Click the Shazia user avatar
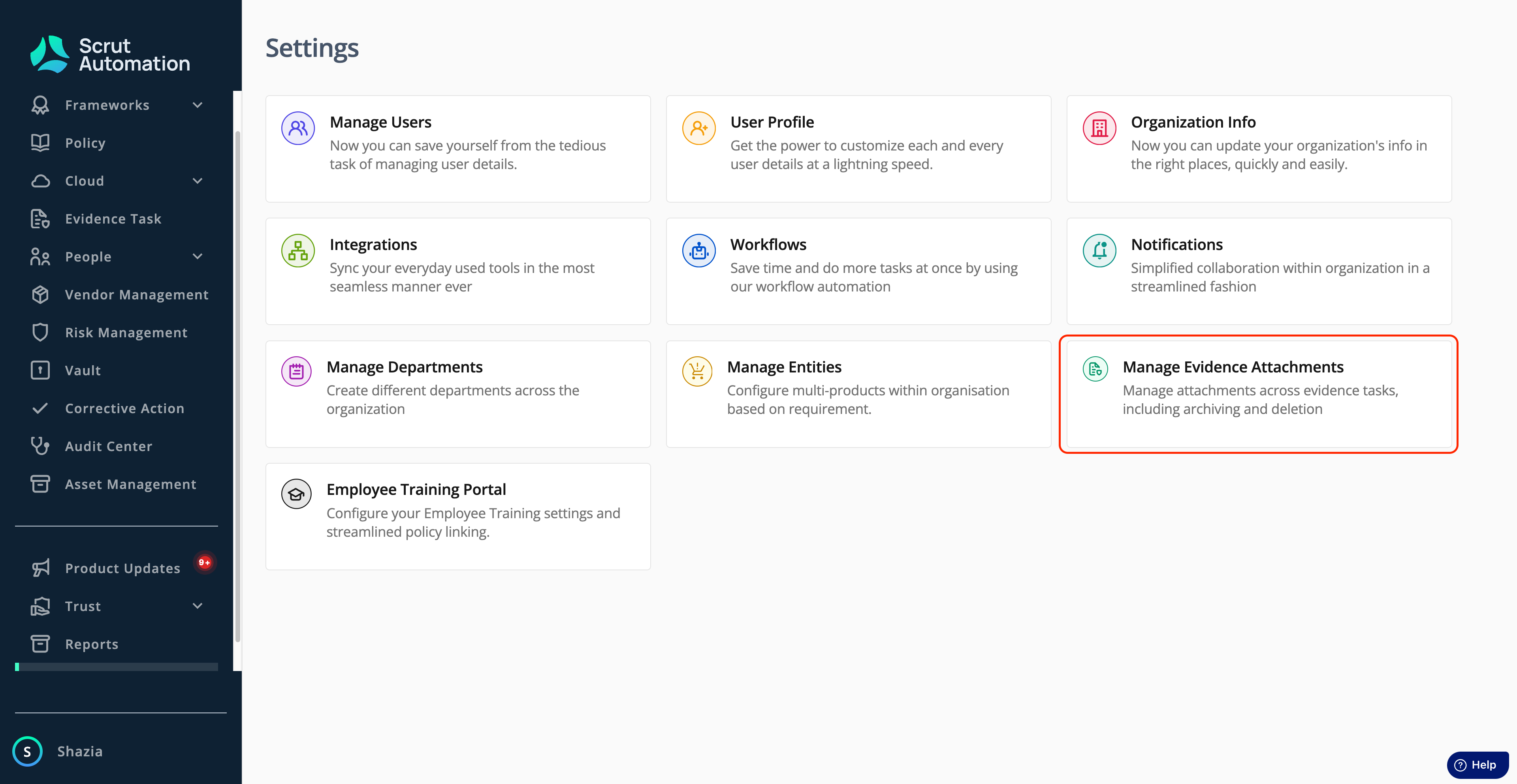Image resolution: width=1517 pixels, height=784 pixels. (x=27, y=752)
